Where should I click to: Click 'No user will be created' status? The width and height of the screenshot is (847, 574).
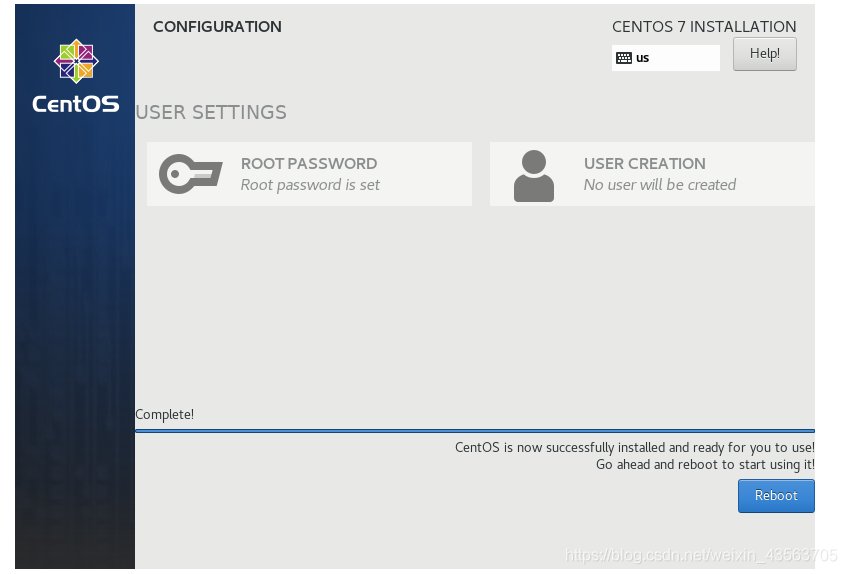[660, 185]
